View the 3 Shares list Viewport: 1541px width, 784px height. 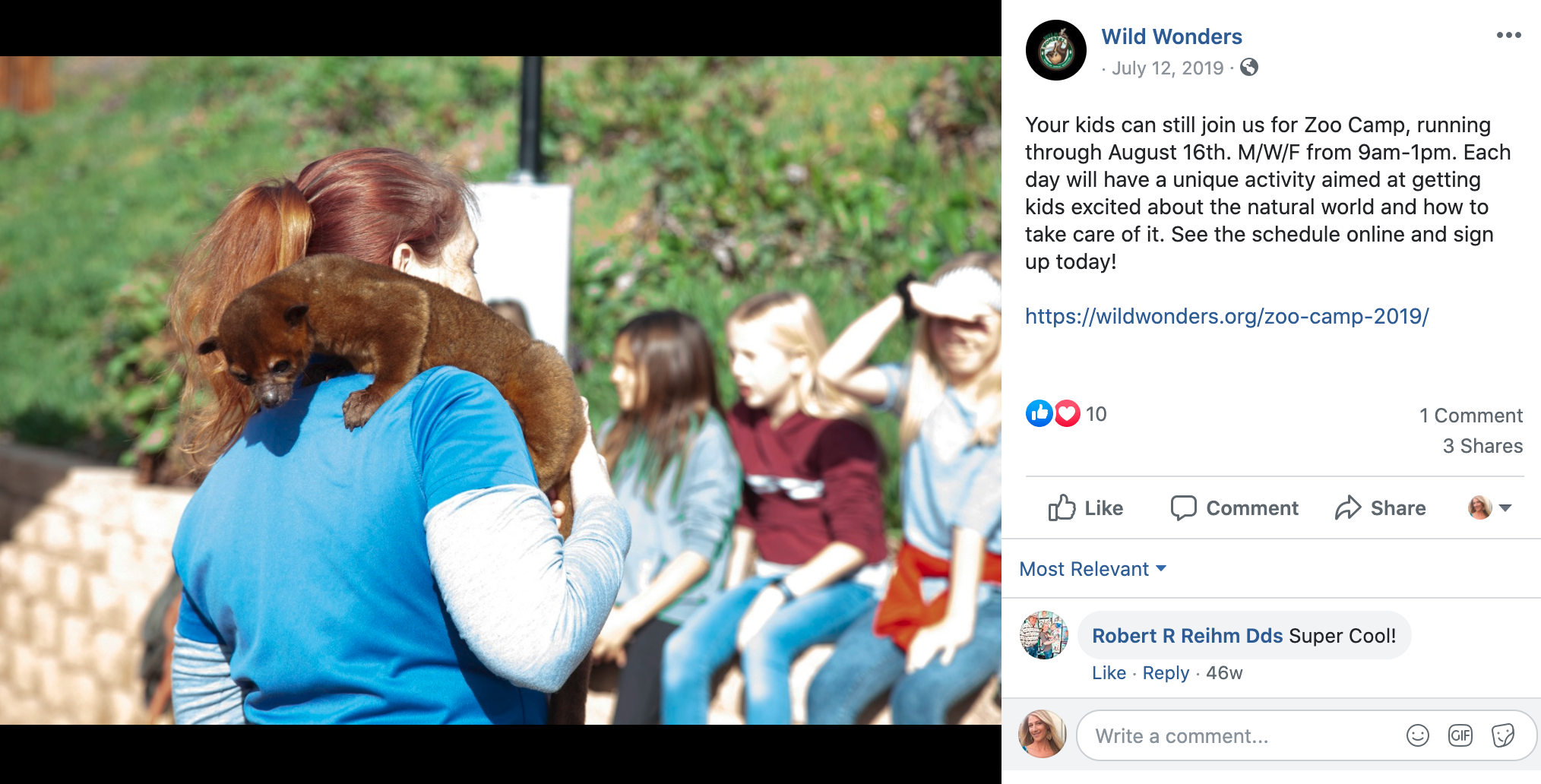(x=1482, y=446)
